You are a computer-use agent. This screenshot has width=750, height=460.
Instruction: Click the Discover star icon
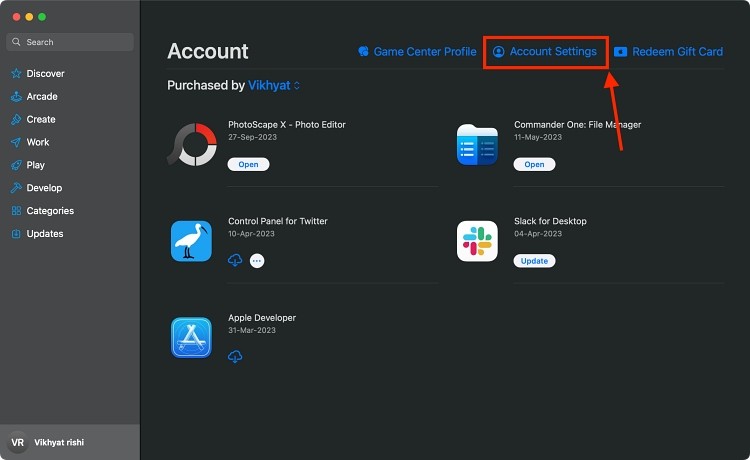16,73
